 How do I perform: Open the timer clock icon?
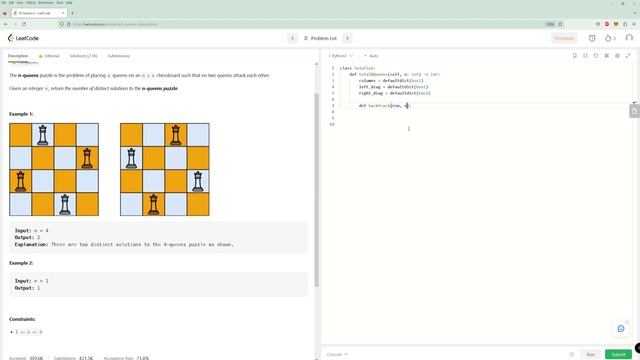592,38
